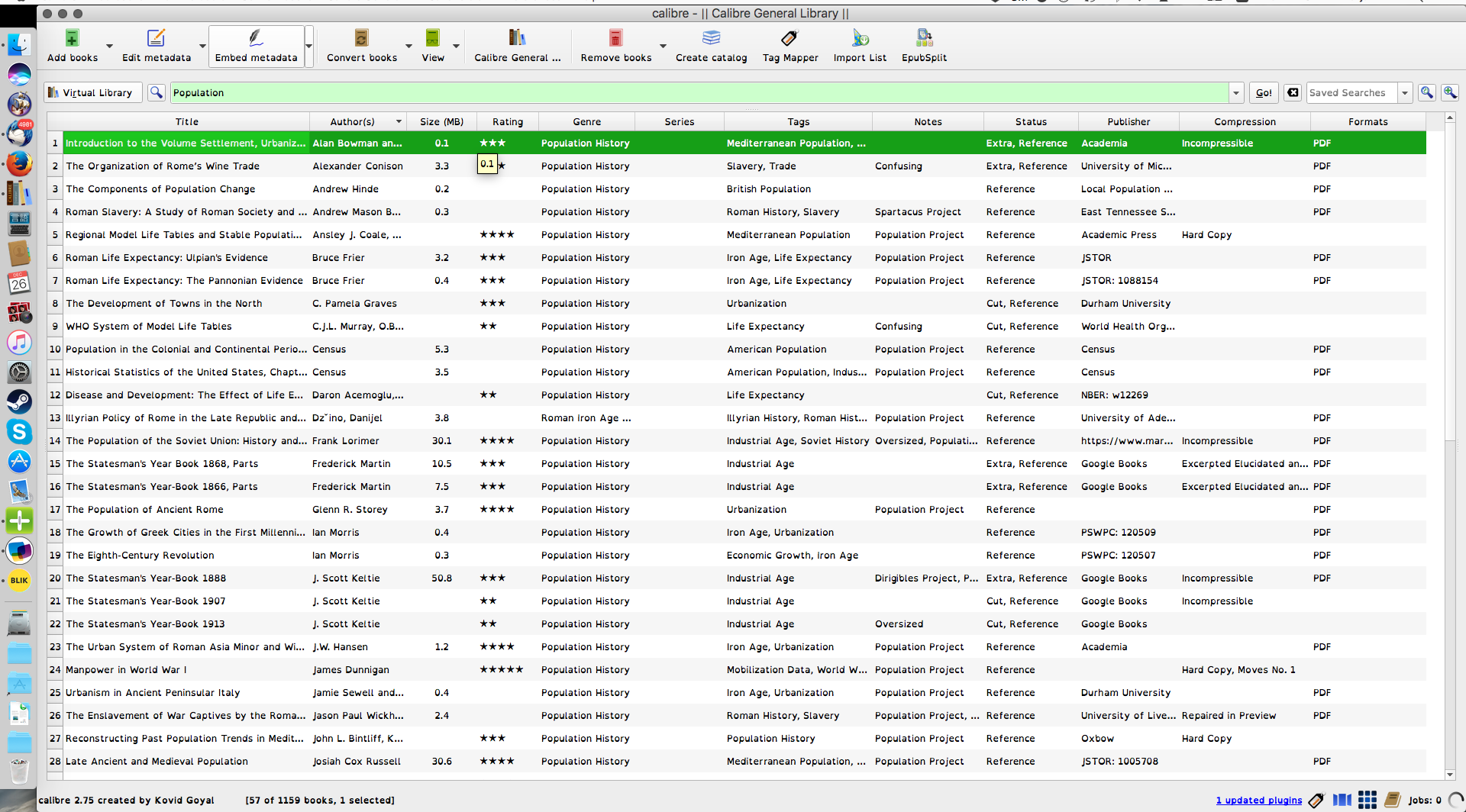Click the Jobs spinner icon in status bar
This screenshot has height=812, width=1466.
[x=1457, y=800]
